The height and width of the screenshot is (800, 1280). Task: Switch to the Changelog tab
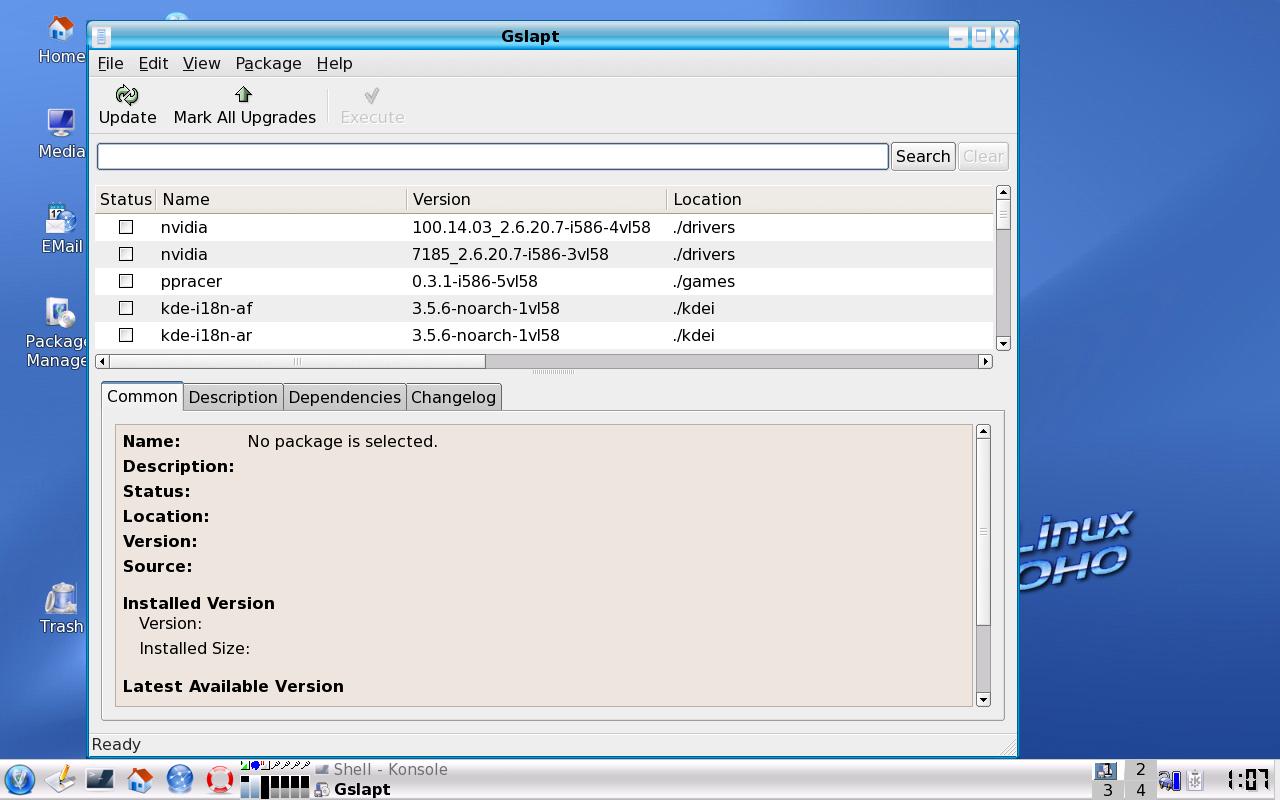(x=453, y=397)
